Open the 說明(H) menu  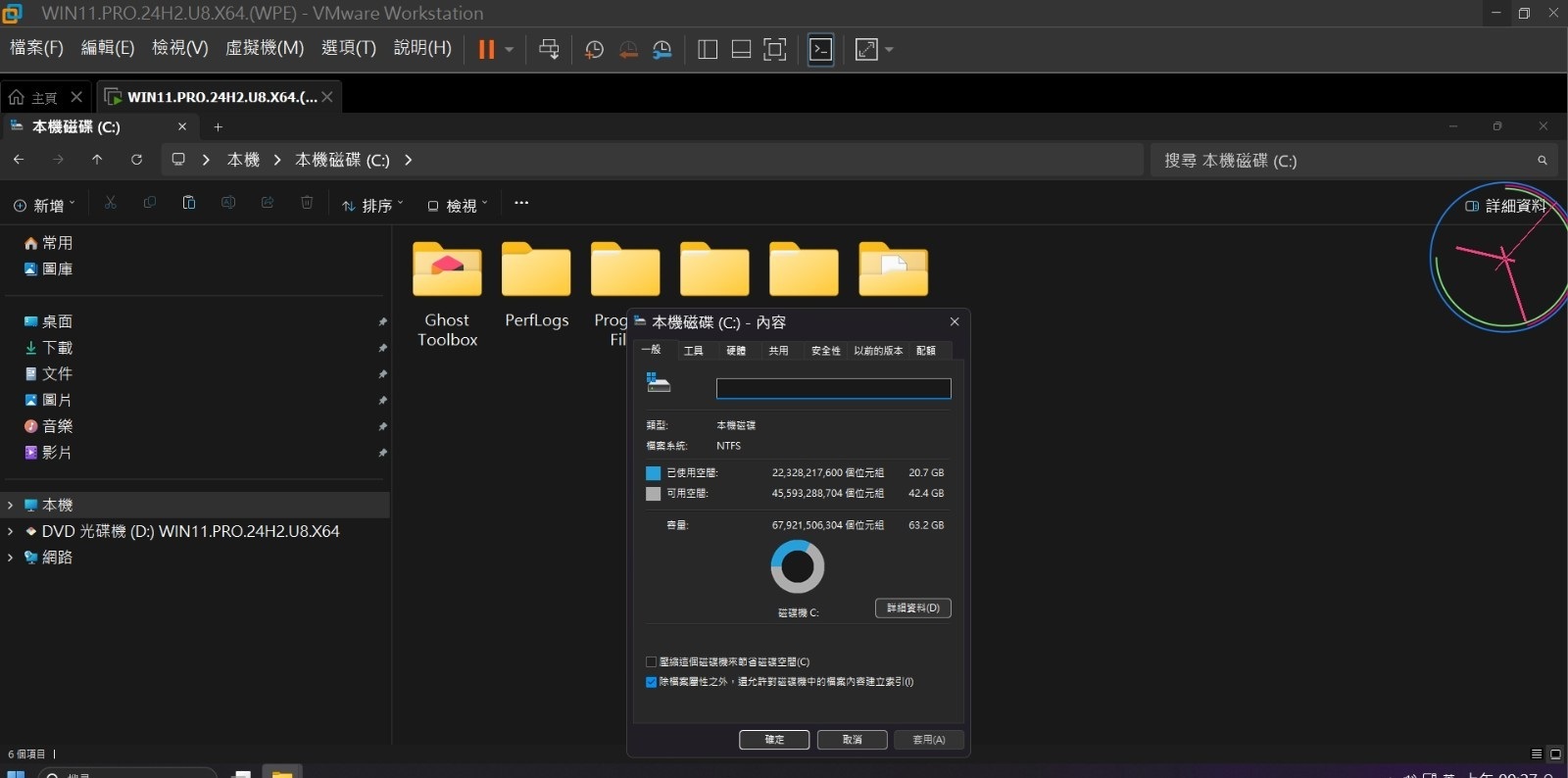(422, 48)
